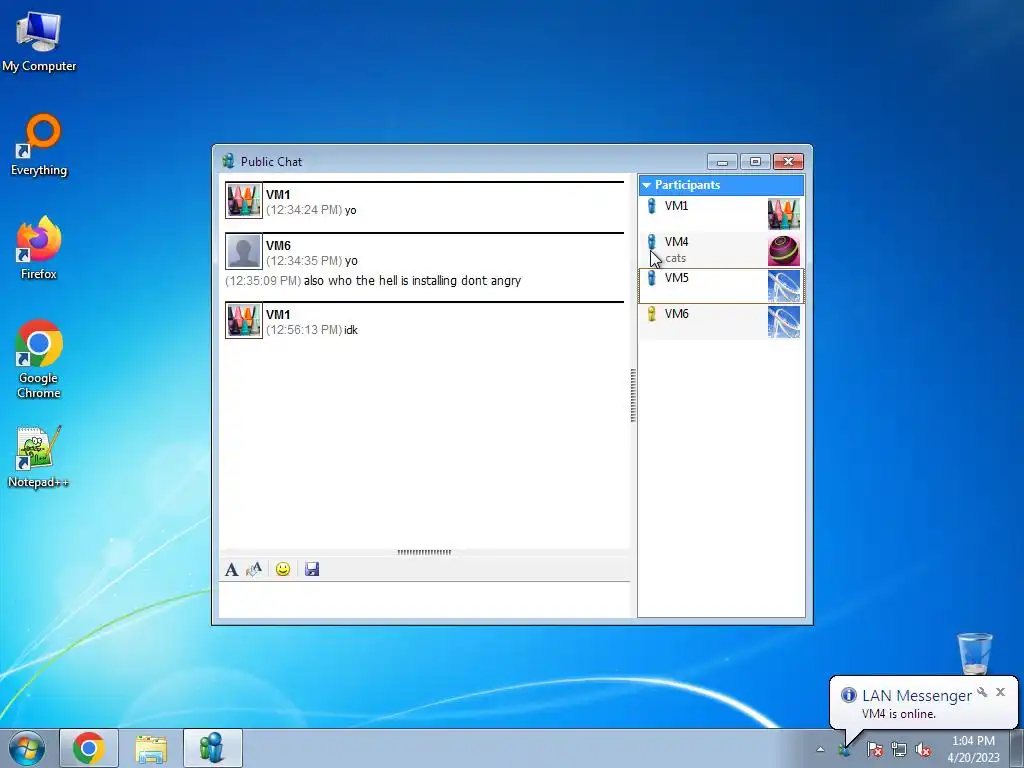The width and height of the screenshot is (1024, 768).
Task: Open the font color tool
Action: tap(254, 569)
